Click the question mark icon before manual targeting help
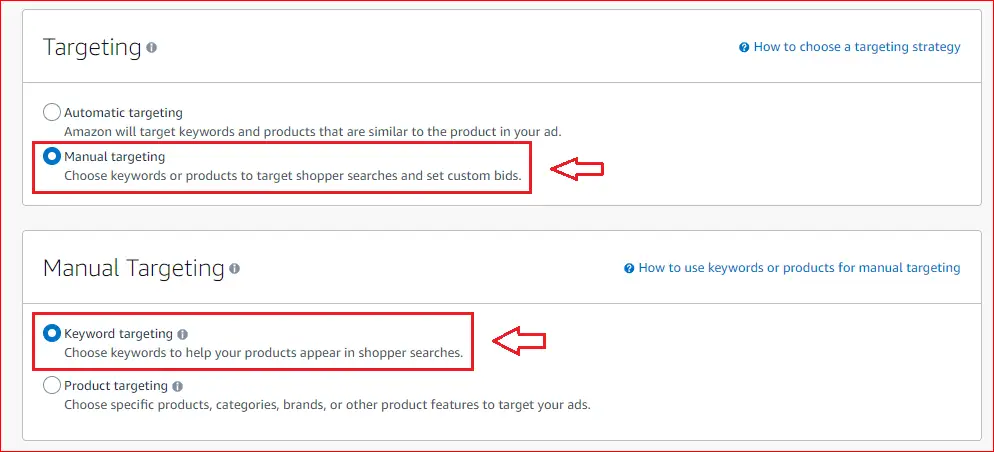 [x=629, y=268]
